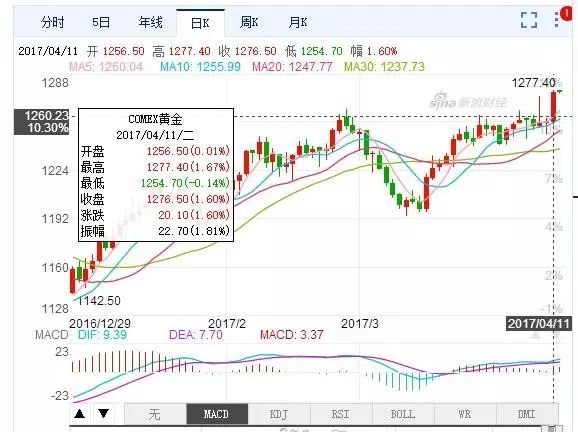
Task: Click the MACD: 3.37 value
Action: [292, 335]
